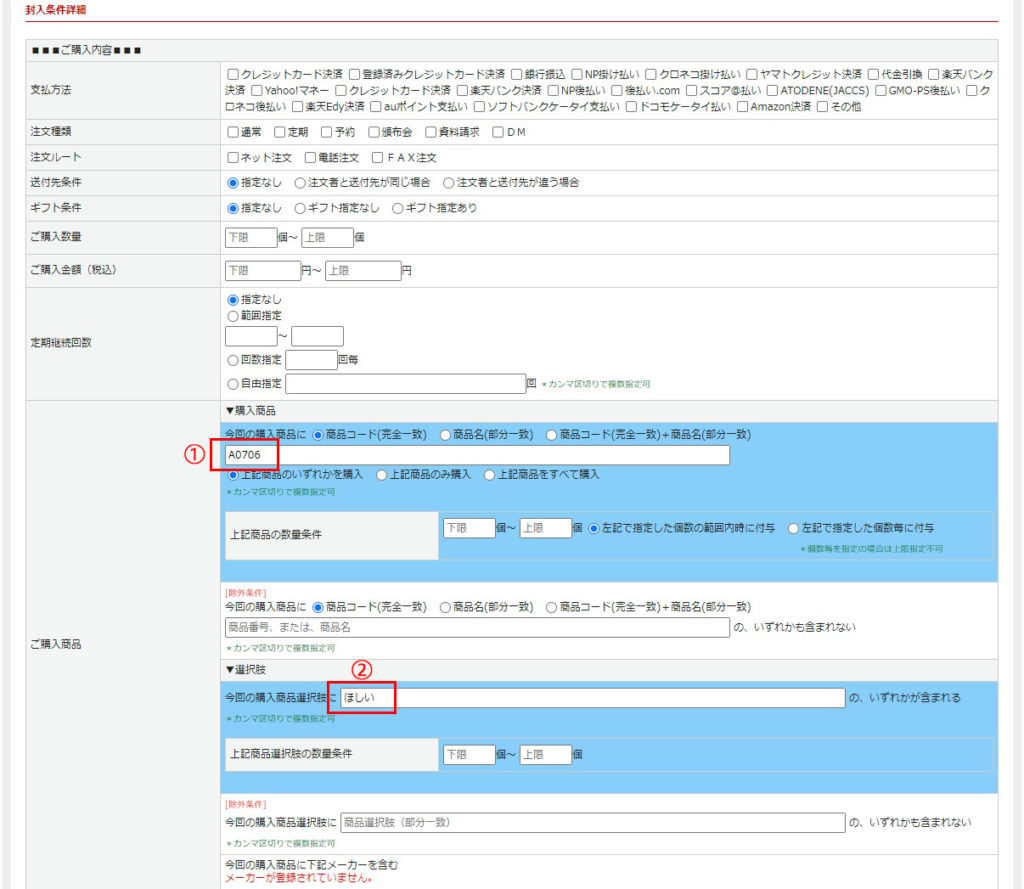
Task: Choose 上記商品をすべて購入 radio
Action: pyautogui.click(x=489, y=476)
